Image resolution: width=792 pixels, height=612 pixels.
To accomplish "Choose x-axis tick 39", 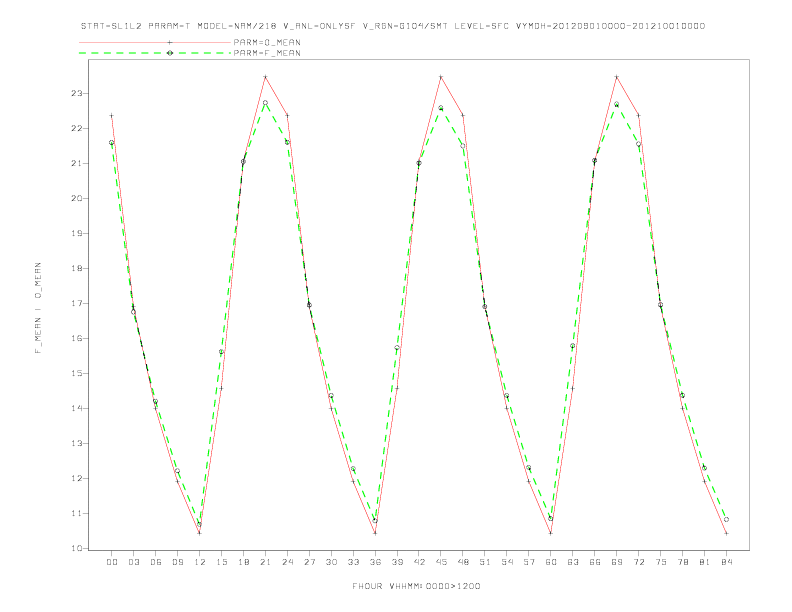I will (397, 562).
